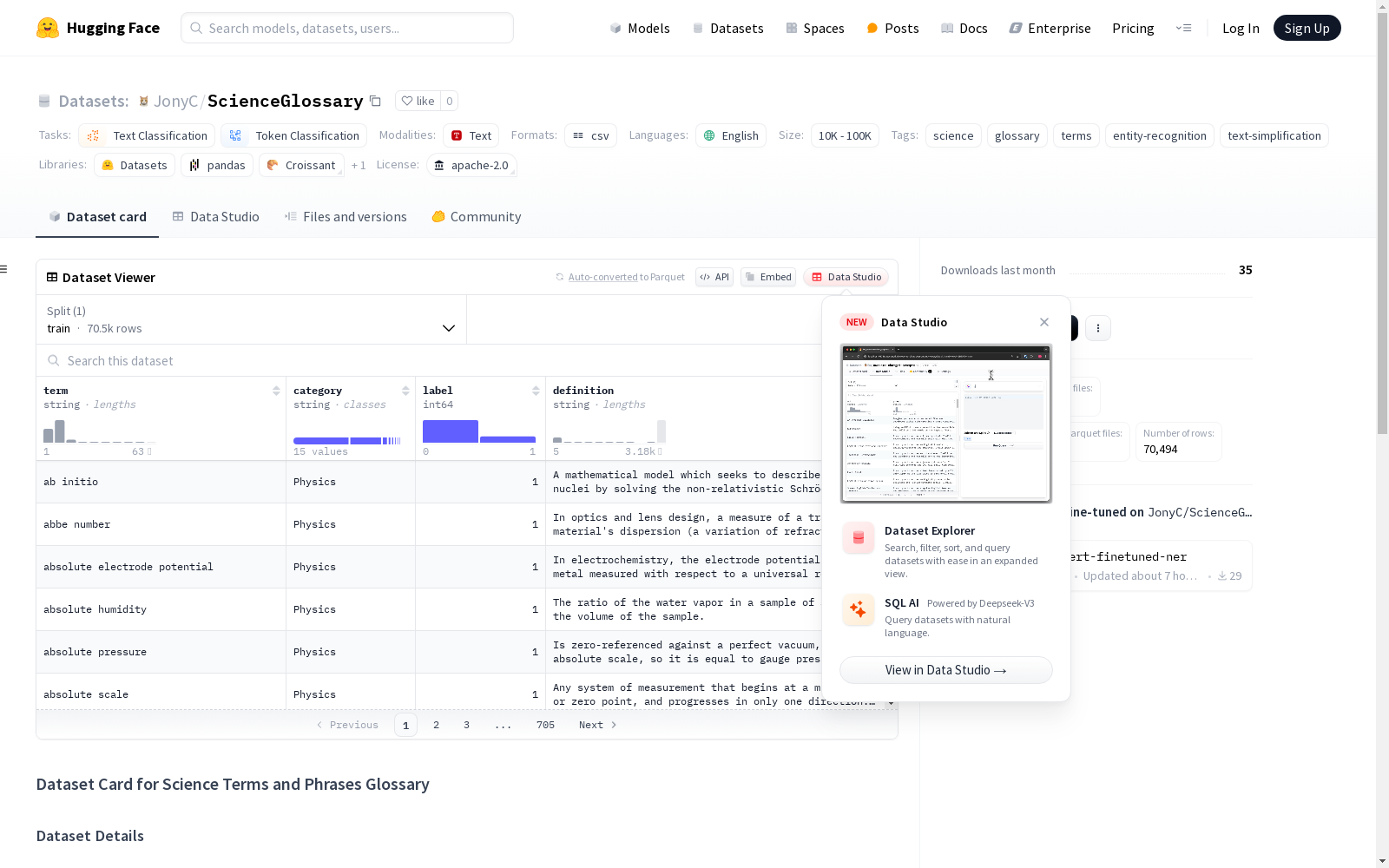
Task: Open the Pricing page link
Action: [1133, 28]
